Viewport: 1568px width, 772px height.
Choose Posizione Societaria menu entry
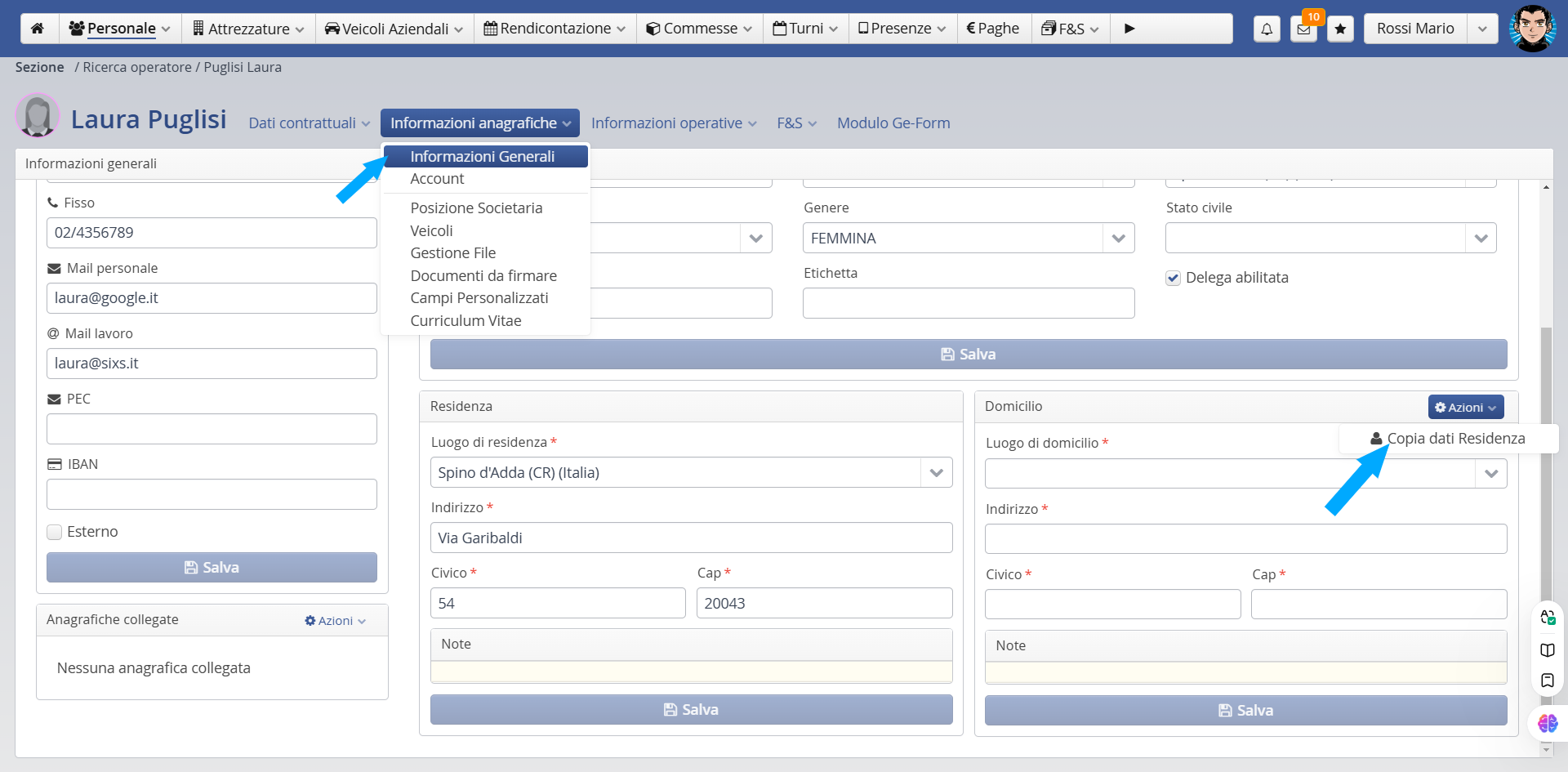tap(476, 208)
